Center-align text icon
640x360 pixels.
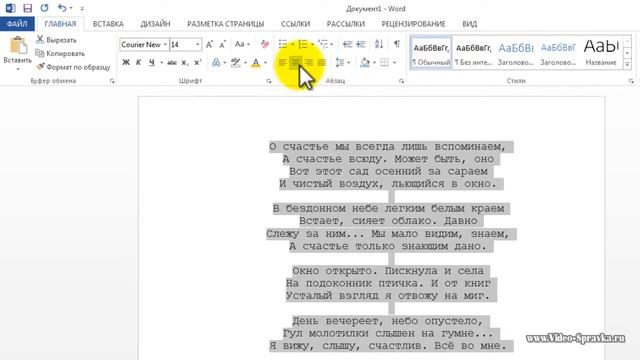296,62
